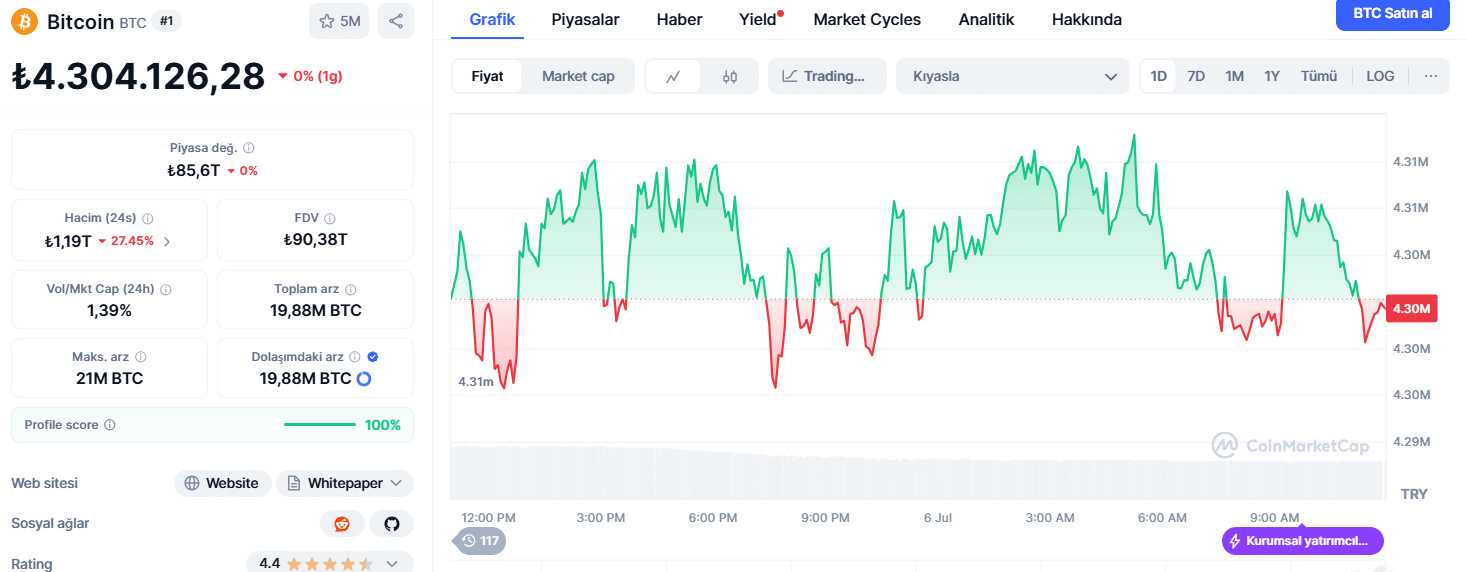Click the Profile score progress bar

click(x=320, y=425)
